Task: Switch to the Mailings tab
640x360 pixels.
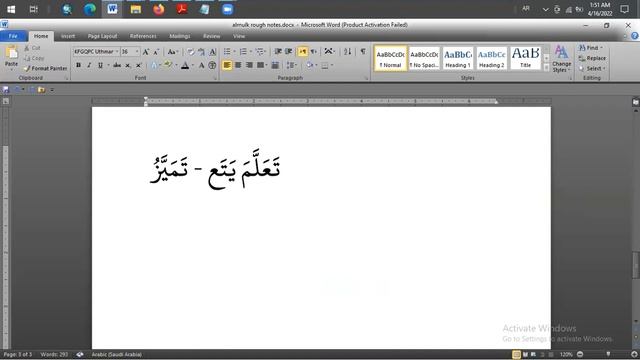Action: 180,36
